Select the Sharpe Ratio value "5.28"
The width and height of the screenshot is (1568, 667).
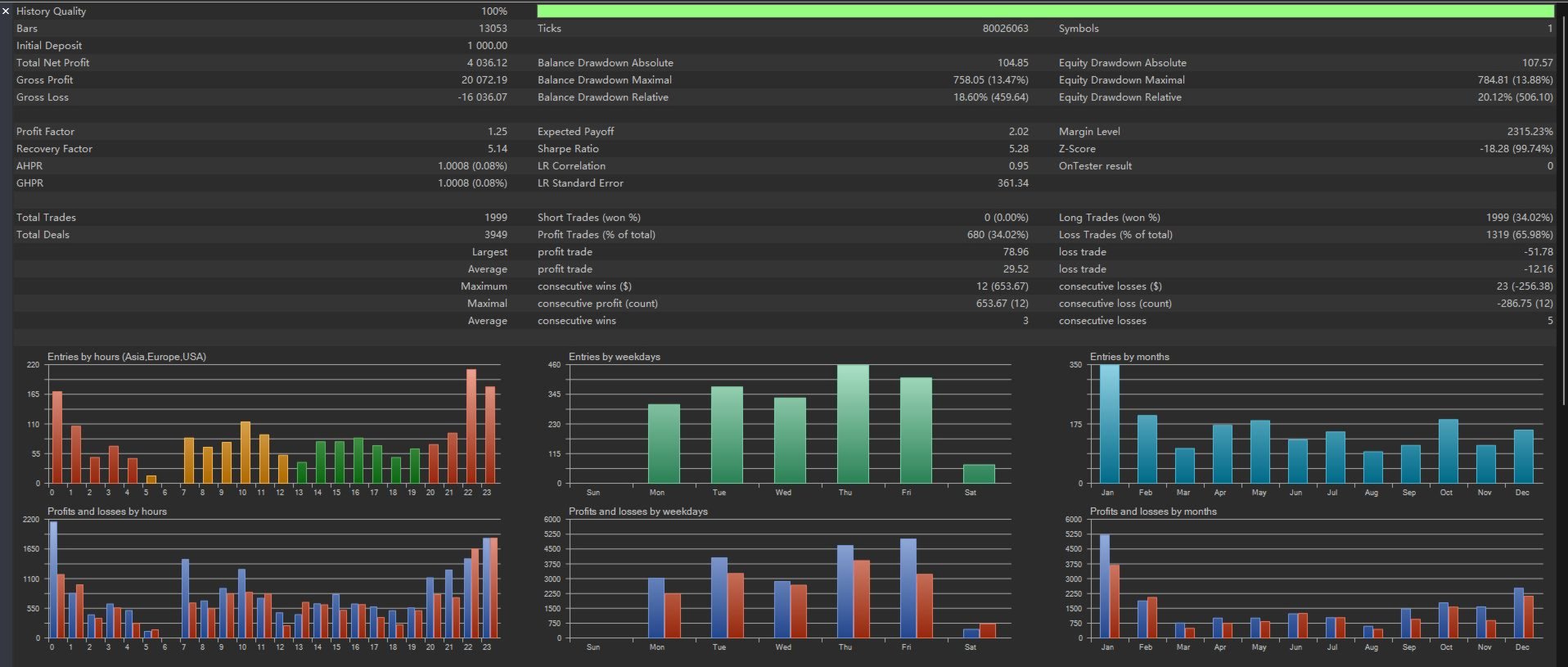pos(1019,149)
